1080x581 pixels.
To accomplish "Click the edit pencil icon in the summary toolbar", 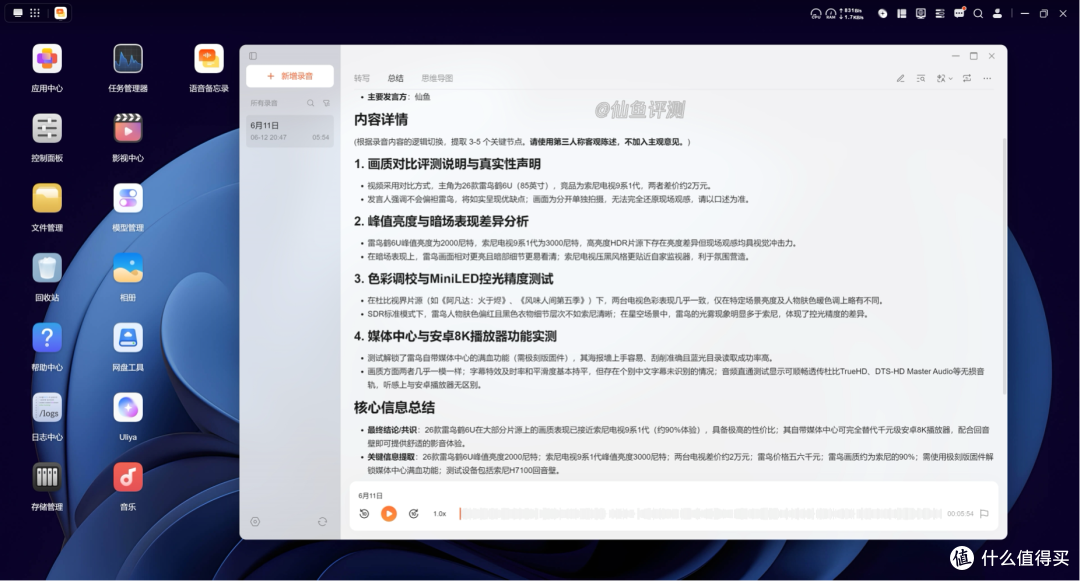I will pyautogui.click(x=900, y=78).
